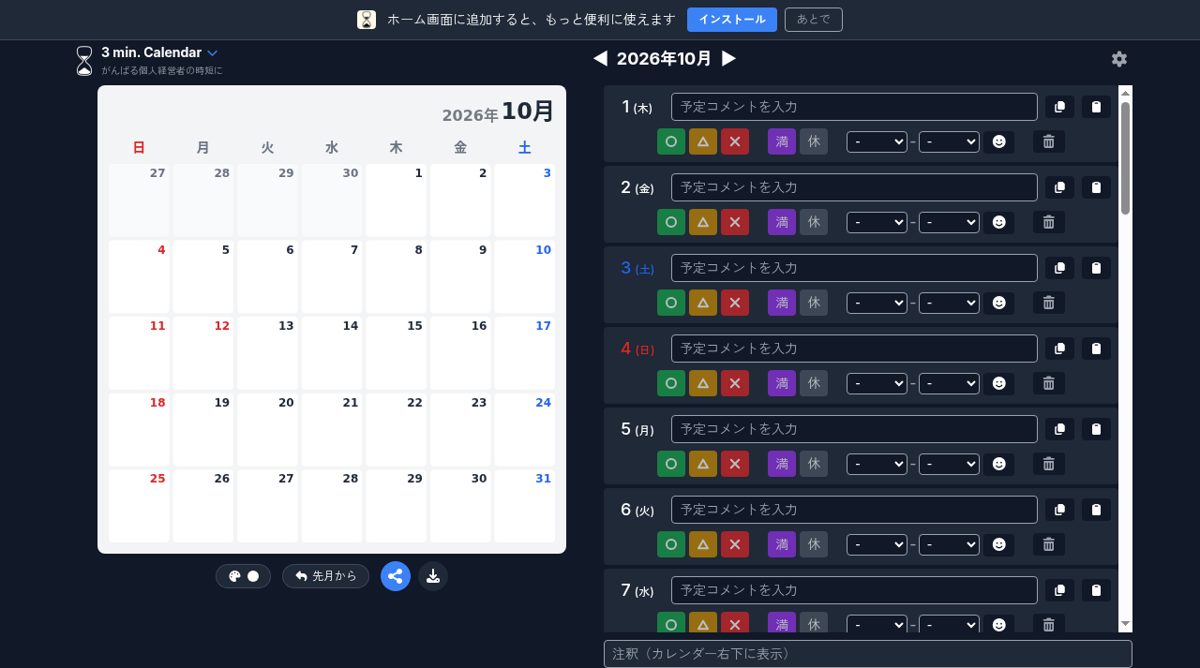Click the hourglass app logo
This screenshot has width=1200, height=668.
pos(84,61)
